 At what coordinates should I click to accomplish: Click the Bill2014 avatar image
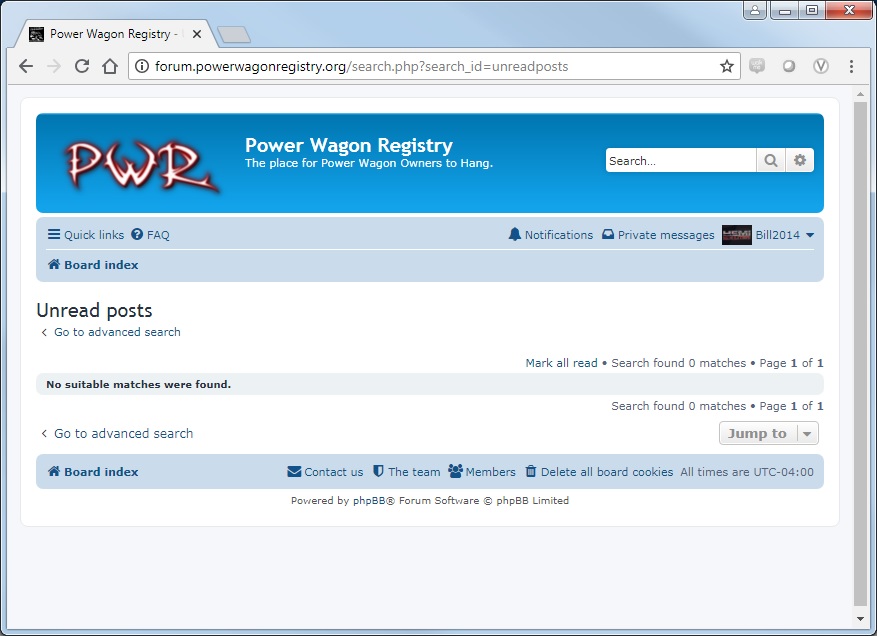coord(737,235)
